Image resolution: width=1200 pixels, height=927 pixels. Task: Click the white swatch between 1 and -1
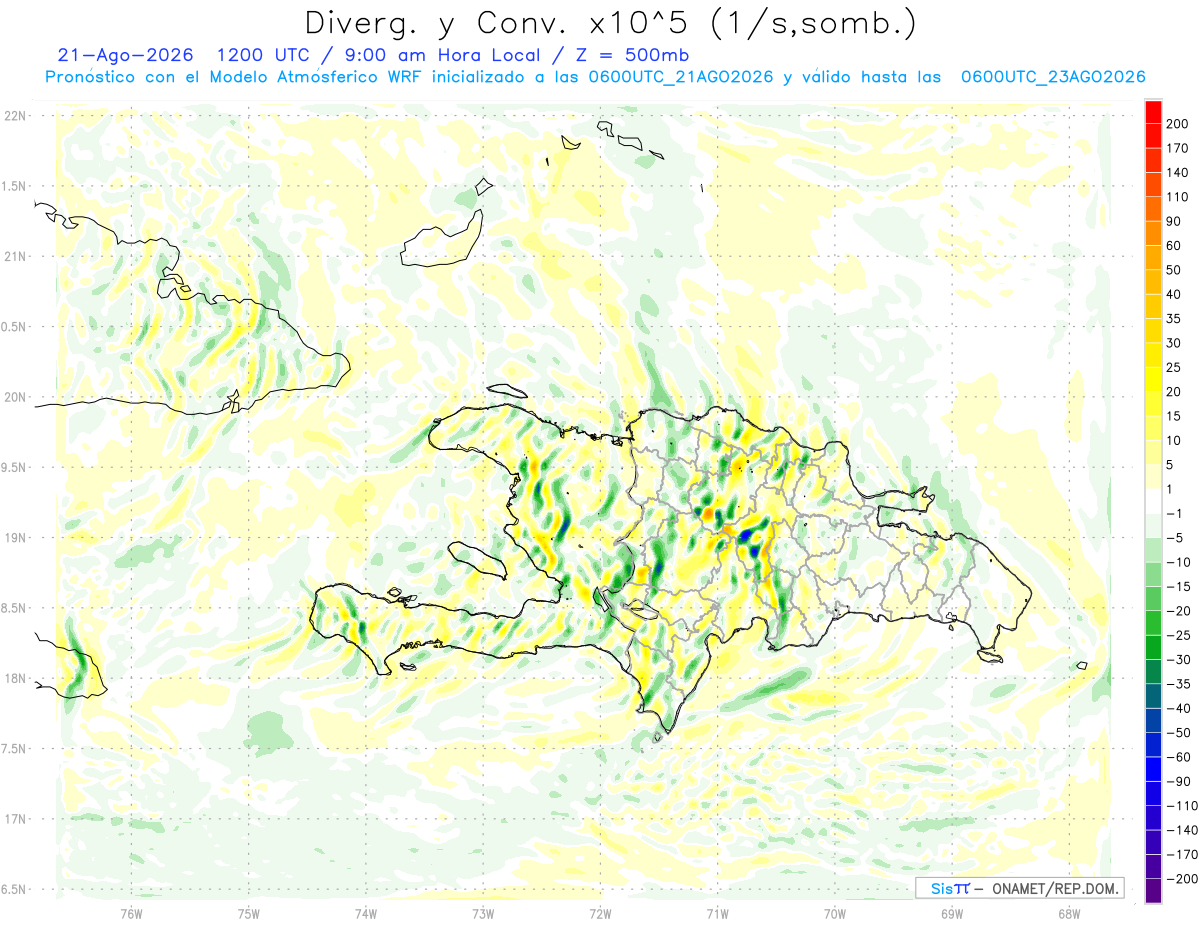(1153, 501)
